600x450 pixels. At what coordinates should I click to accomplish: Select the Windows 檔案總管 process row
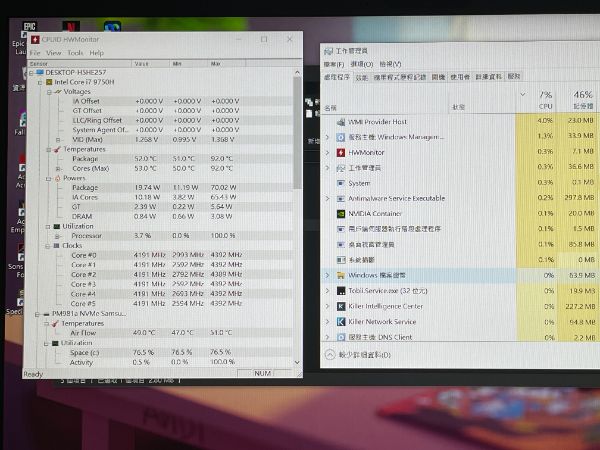coord(460,275)
